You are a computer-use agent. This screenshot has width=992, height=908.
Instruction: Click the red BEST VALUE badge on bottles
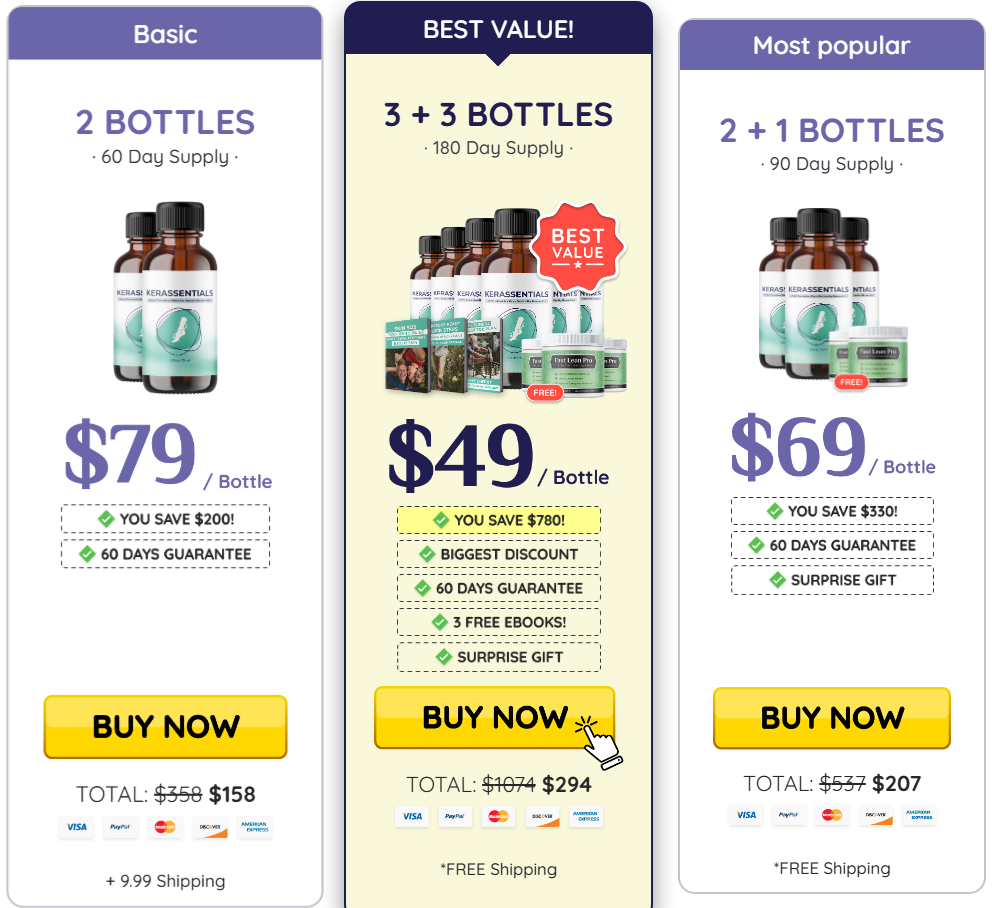578,243
